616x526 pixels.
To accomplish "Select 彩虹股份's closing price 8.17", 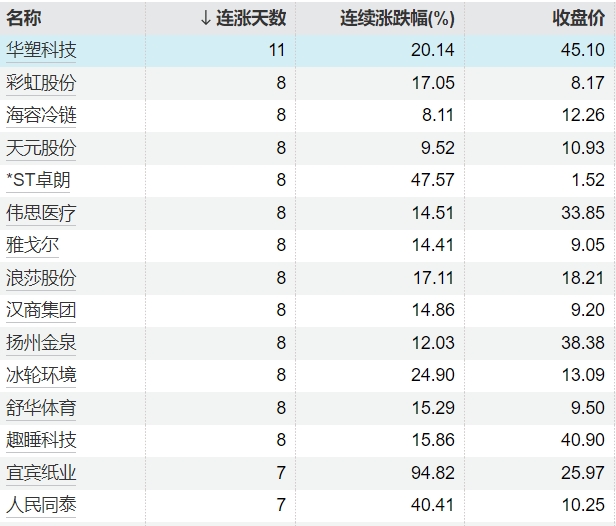I will pyautogui.click(x=588, y=83).
